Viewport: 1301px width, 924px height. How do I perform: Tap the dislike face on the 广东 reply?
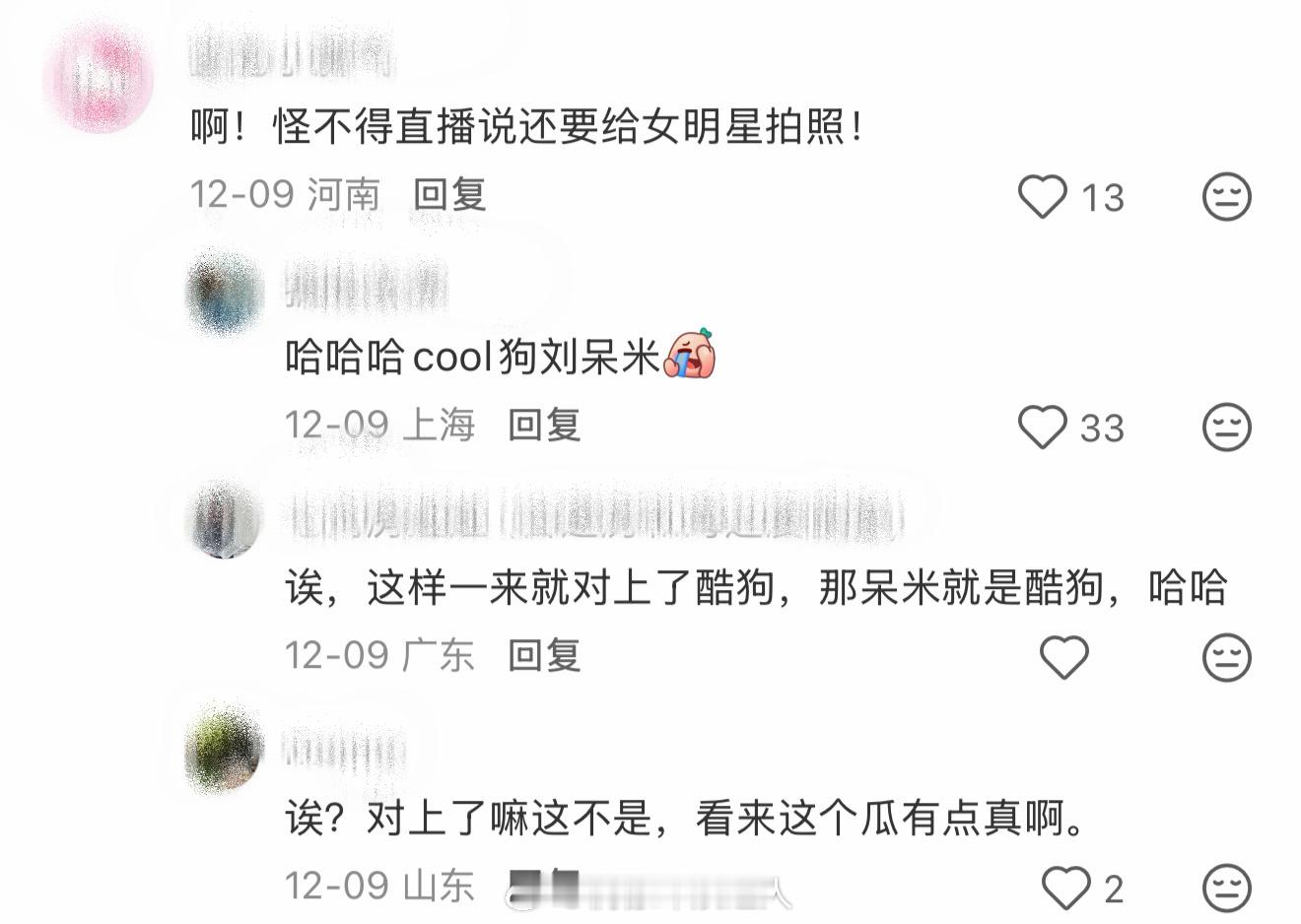[x=1227, y=658]
